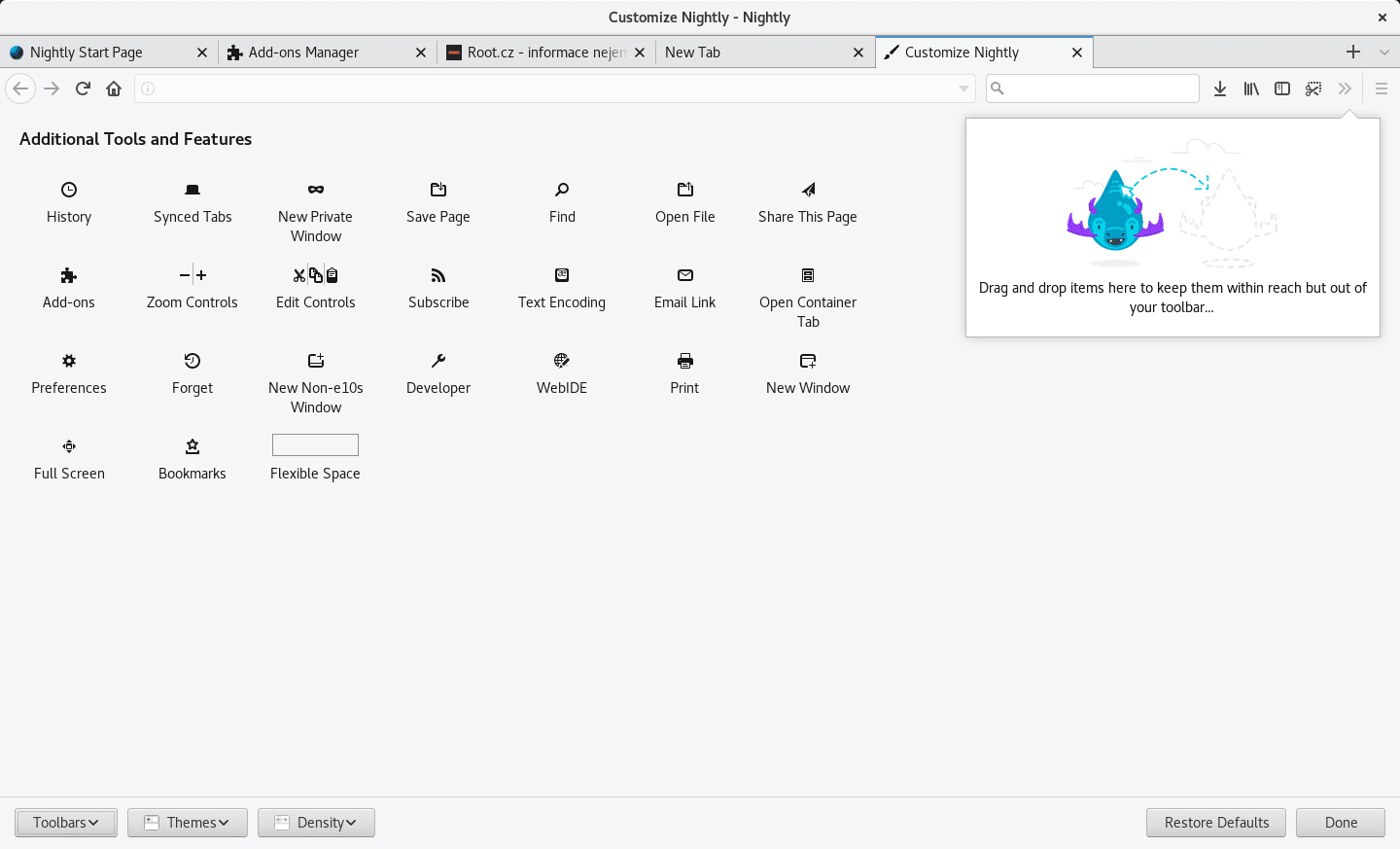Click the Done button

[1340, 822]
